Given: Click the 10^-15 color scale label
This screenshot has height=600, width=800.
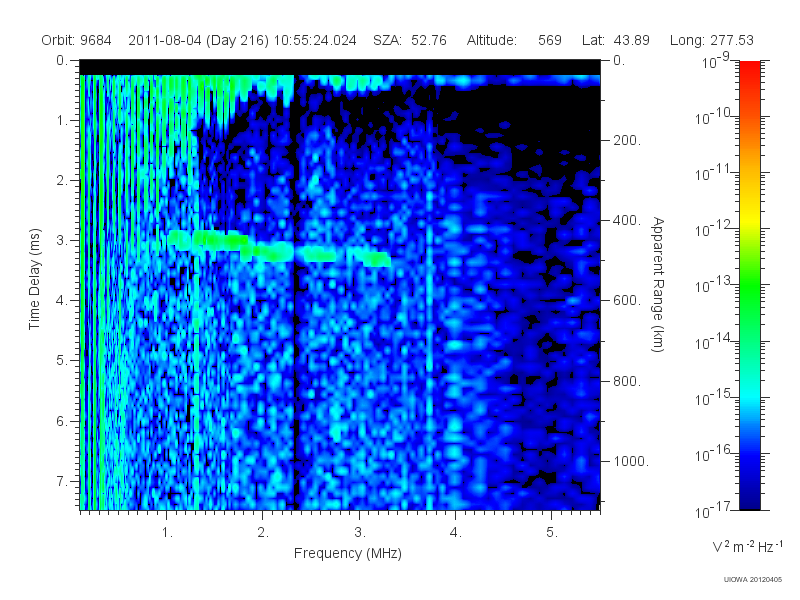Looking at the screenshot, I should pos(713,397).
